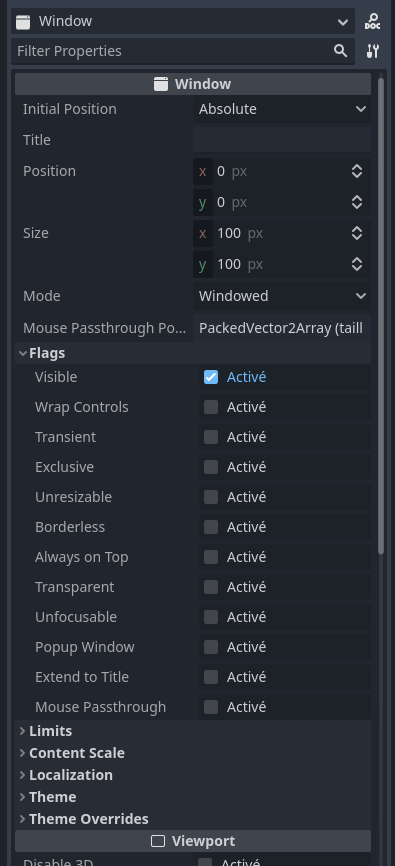395x866 pixels.
Task: Click Position x value stepper arrows
Action: [x=357, y=171]
